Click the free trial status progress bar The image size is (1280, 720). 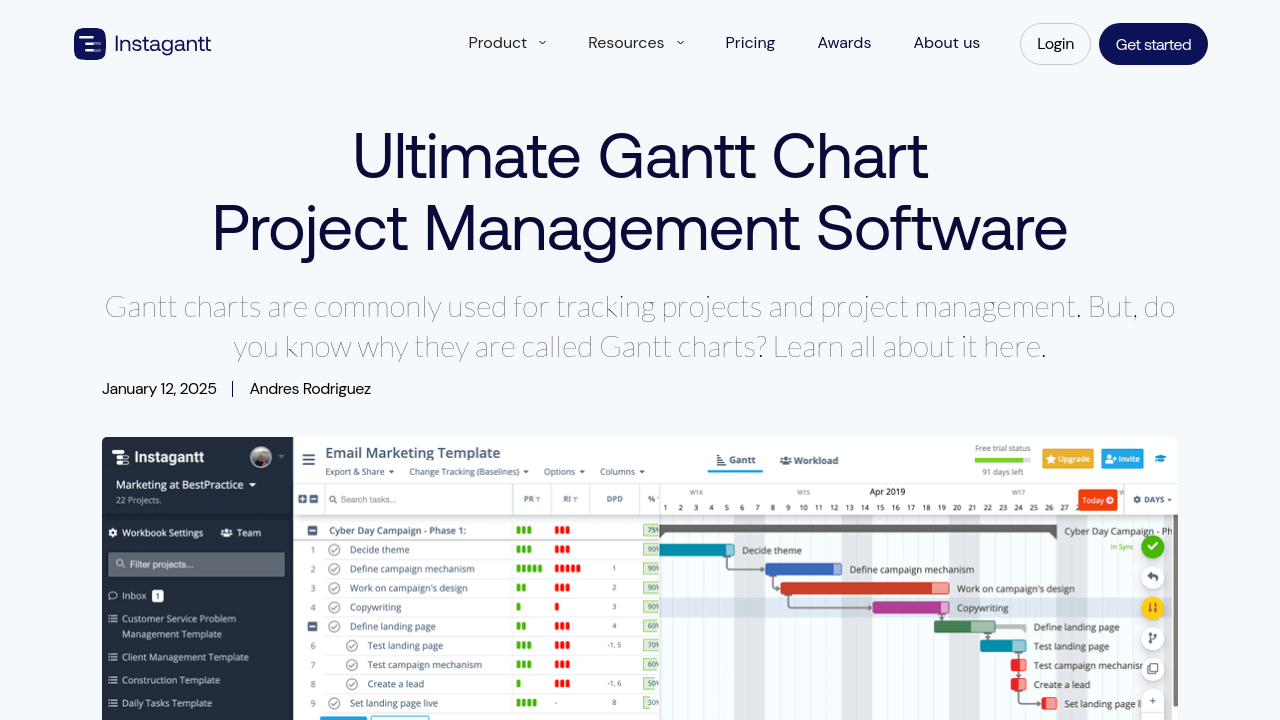coord(1001,460)
